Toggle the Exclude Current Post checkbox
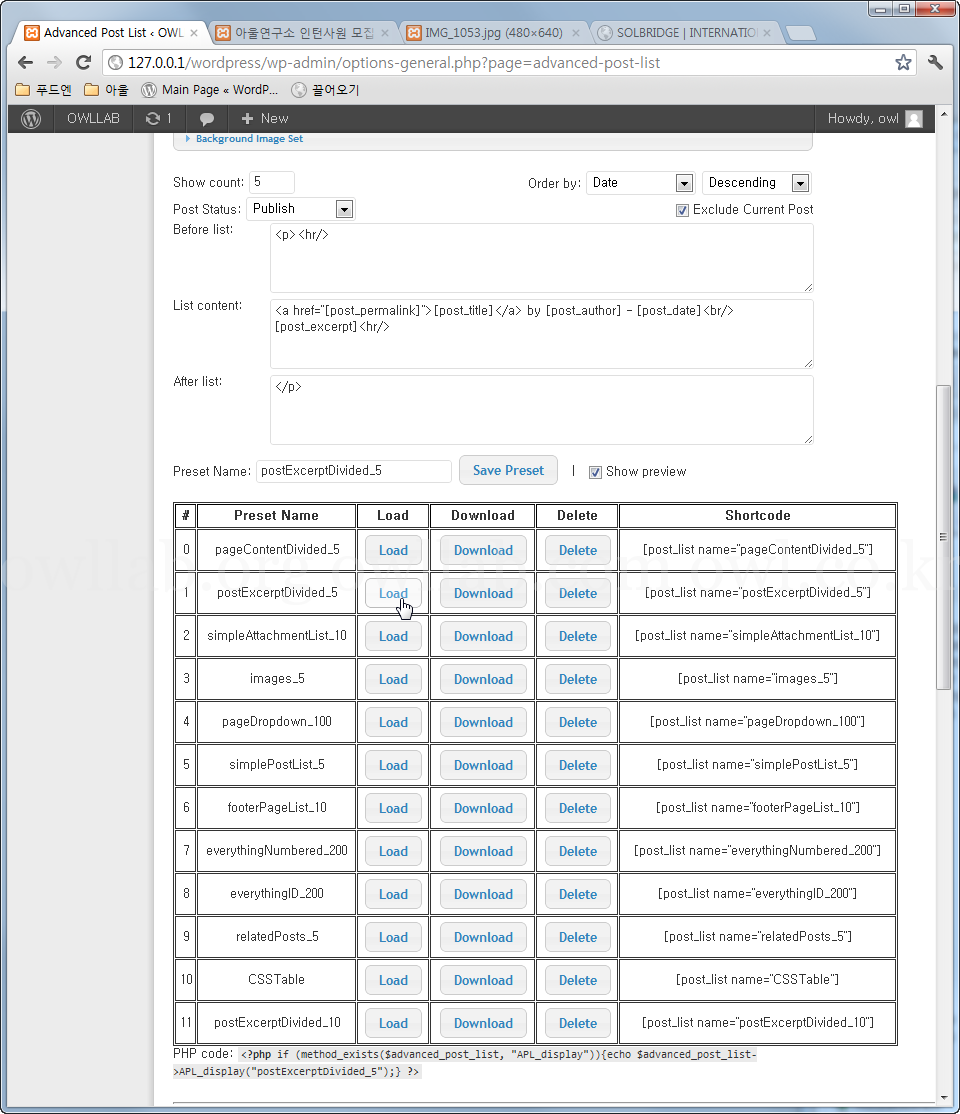This screenshot has width=960, height=1114. [682, 210]
